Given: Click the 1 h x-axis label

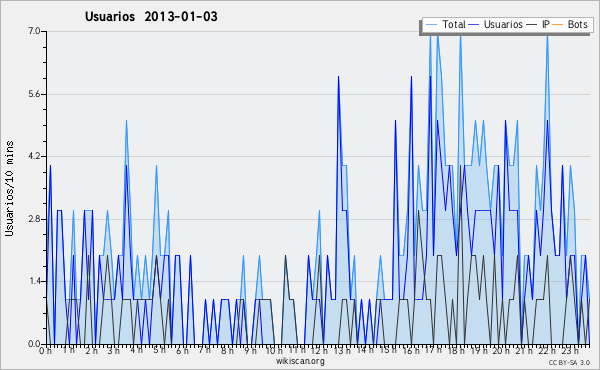Looking at the screenshot, I should (x=68, y=350).
